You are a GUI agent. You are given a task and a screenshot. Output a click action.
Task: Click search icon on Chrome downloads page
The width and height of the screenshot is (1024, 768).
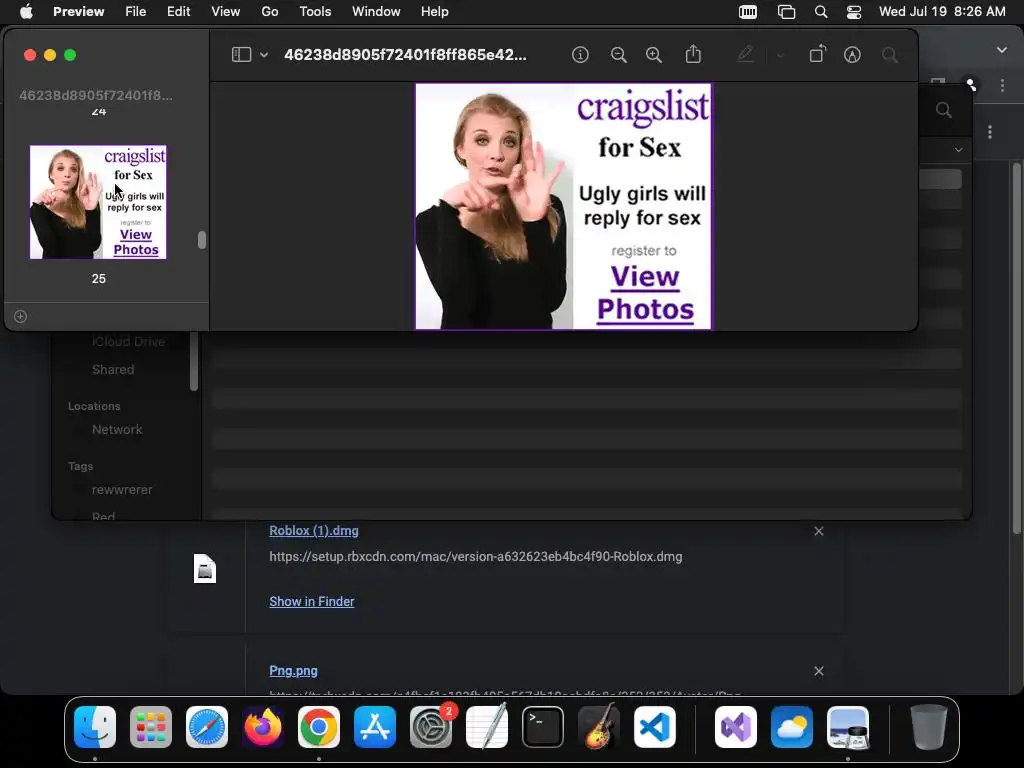pyautogui.click(x=944, y=110)
